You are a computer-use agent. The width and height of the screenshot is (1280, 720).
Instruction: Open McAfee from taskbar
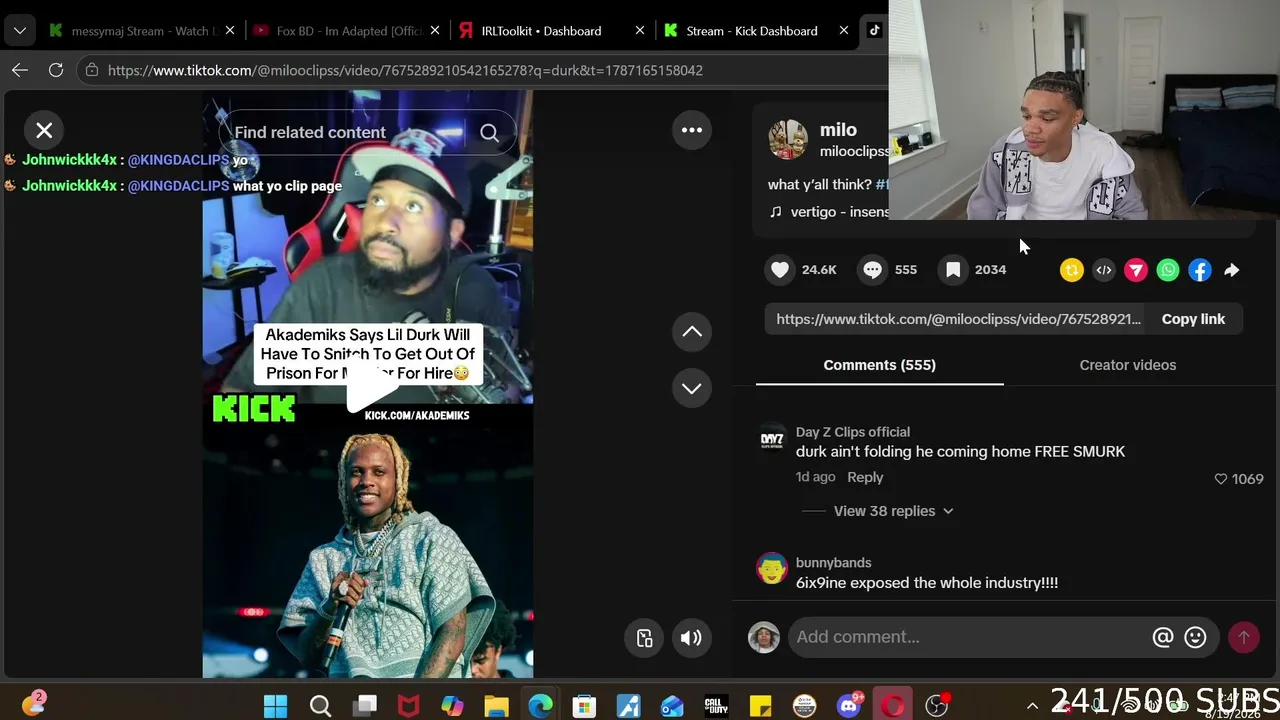click(408, 706)
